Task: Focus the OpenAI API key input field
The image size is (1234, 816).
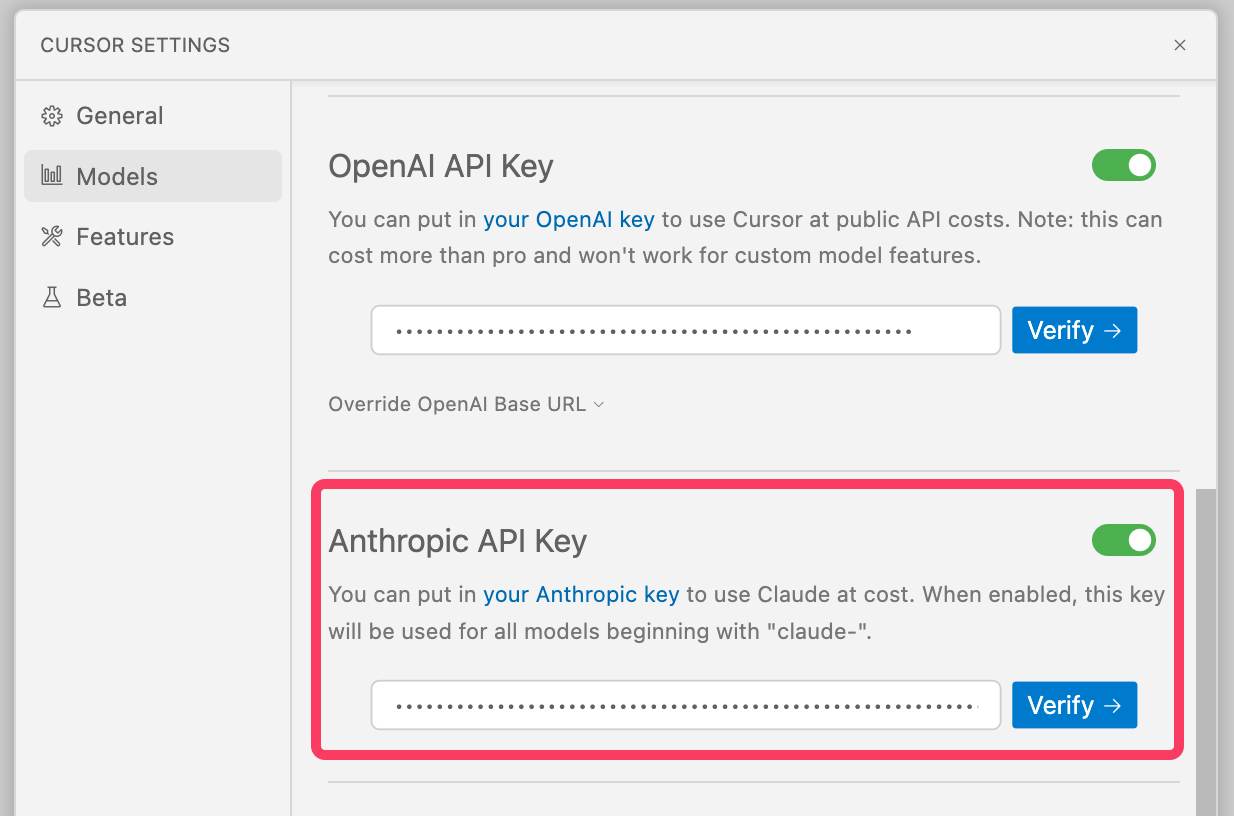Action: tap(685, 330)
